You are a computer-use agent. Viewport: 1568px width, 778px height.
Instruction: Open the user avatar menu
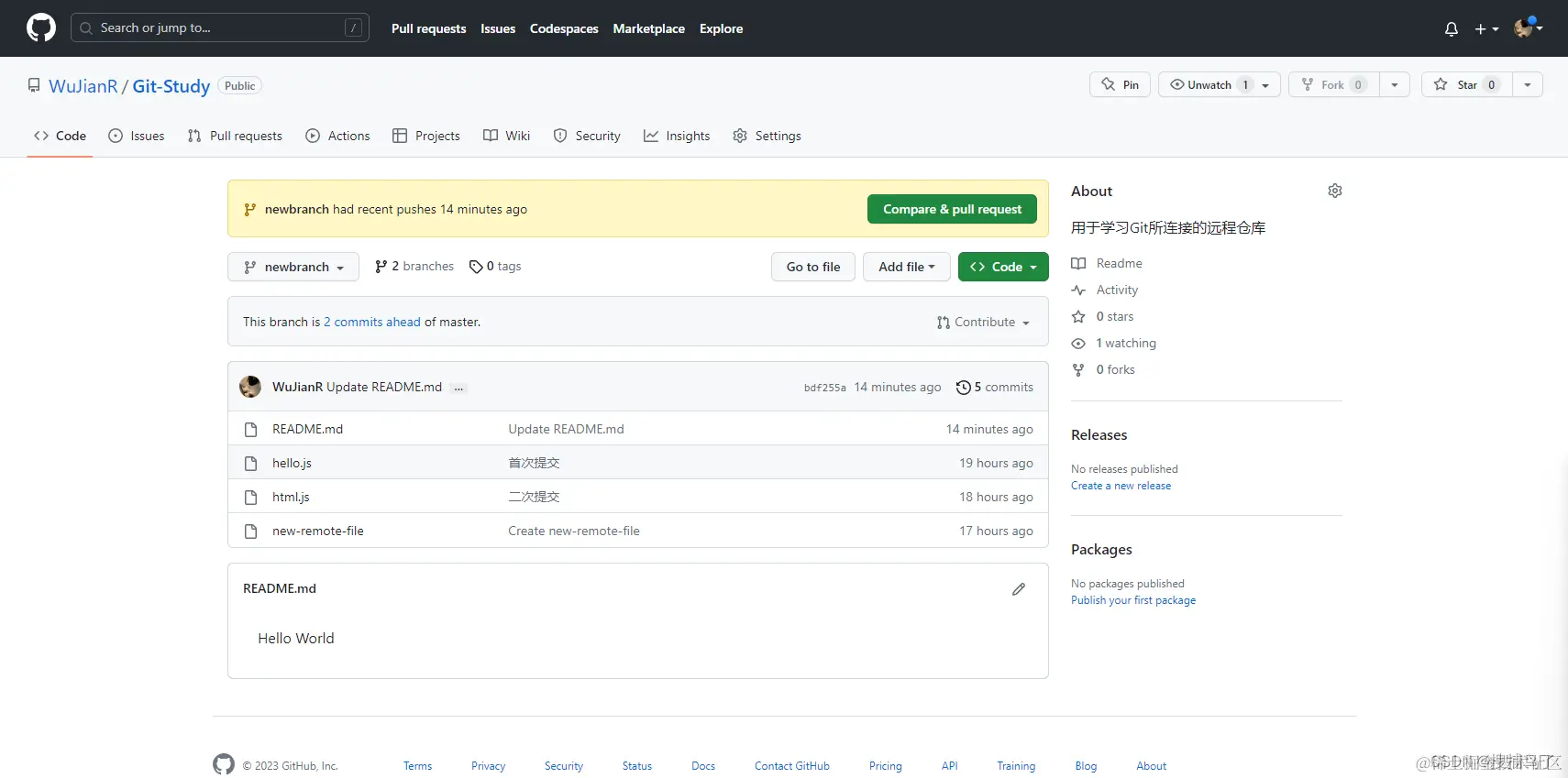[1529, 28]
